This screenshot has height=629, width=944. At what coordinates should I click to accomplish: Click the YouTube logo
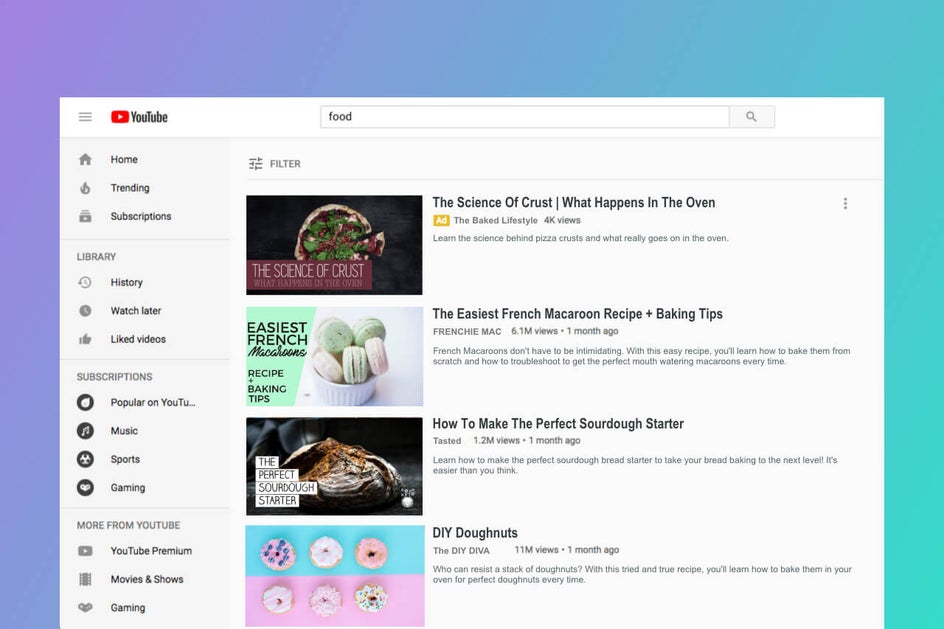click(139, 117)
